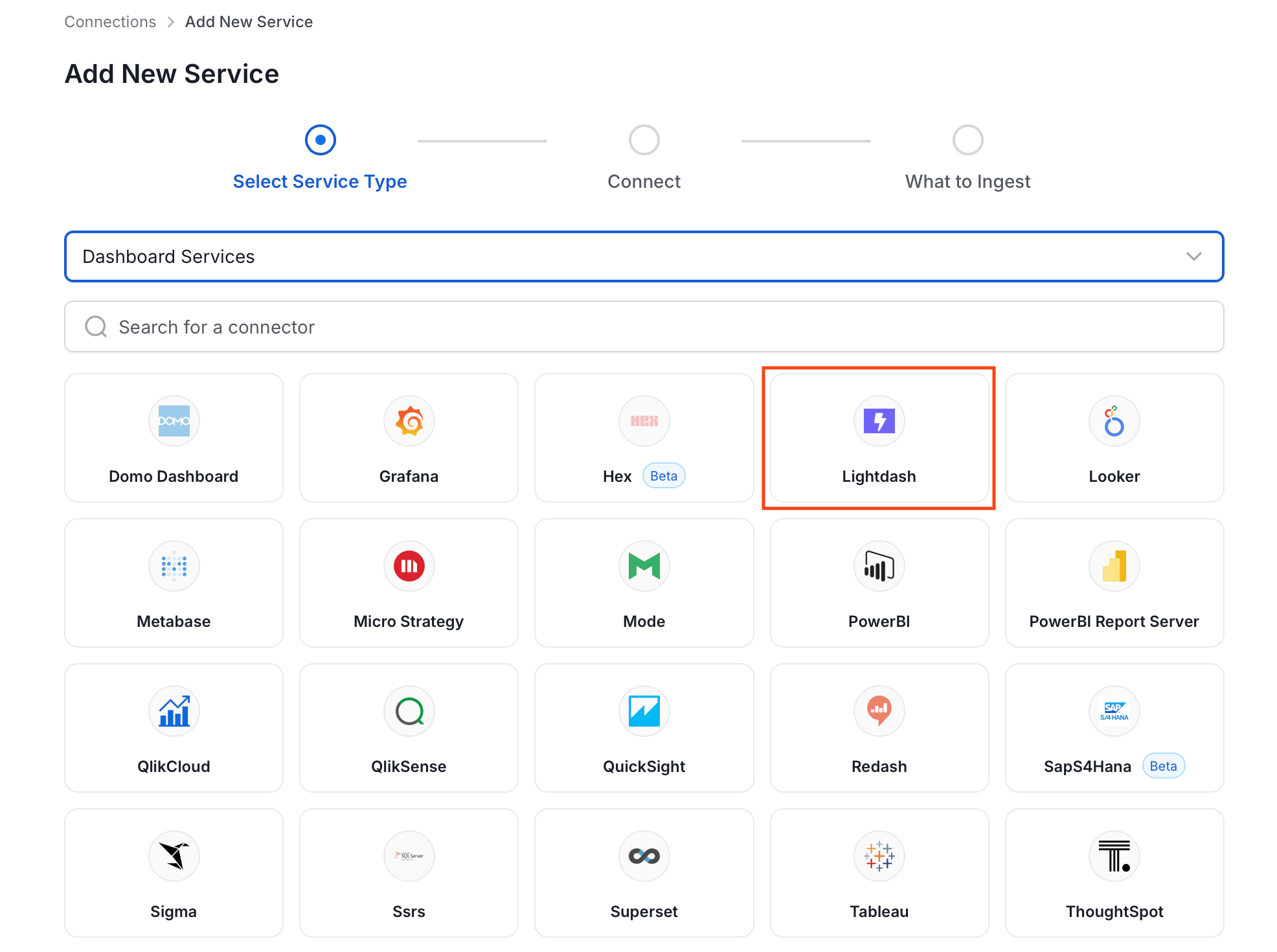Click the search magnifier icon

click(x=96, y=326)
